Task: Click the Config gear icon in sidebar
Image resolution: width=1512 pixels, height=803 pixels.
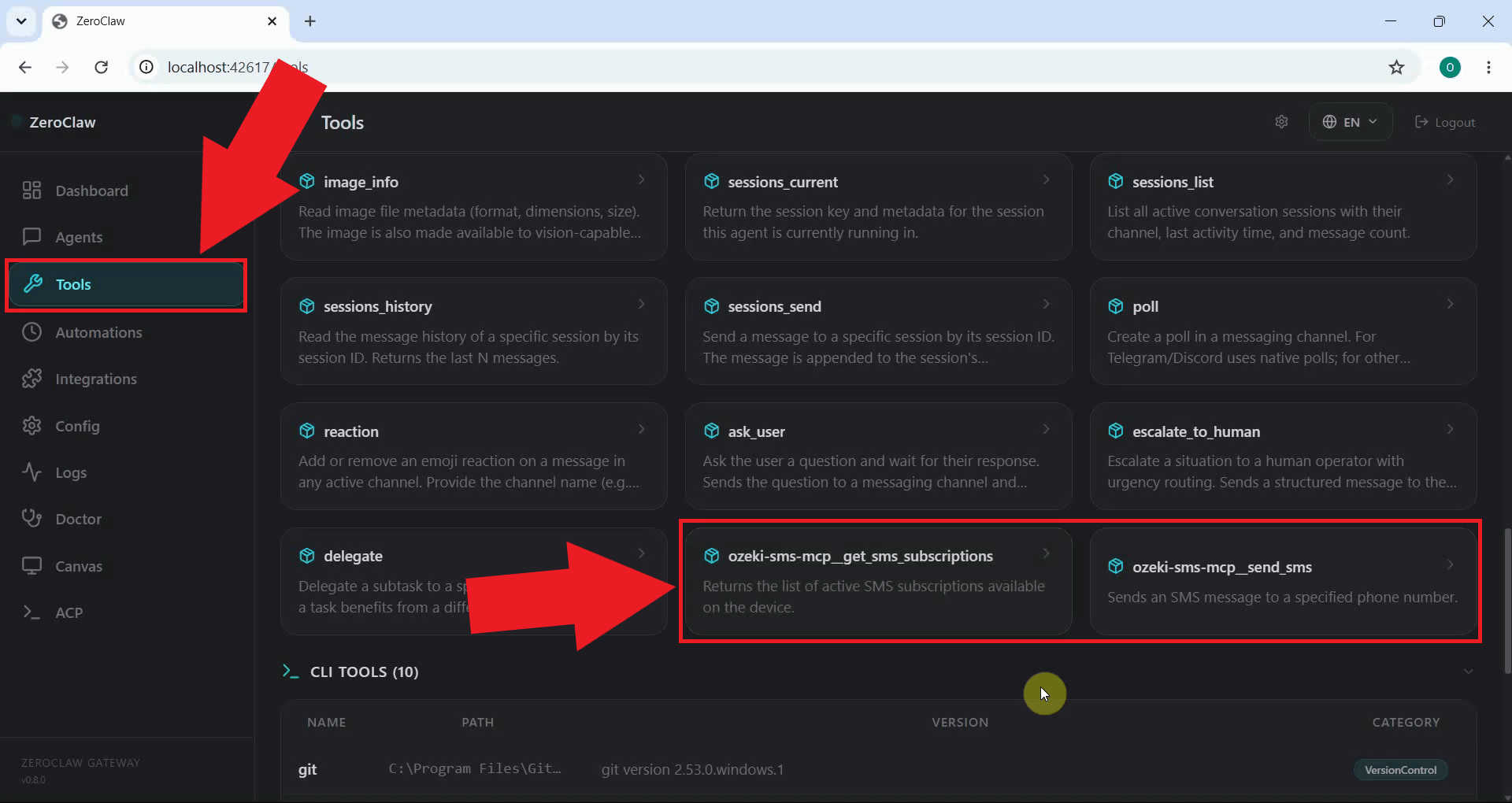Action: point(31,426)
